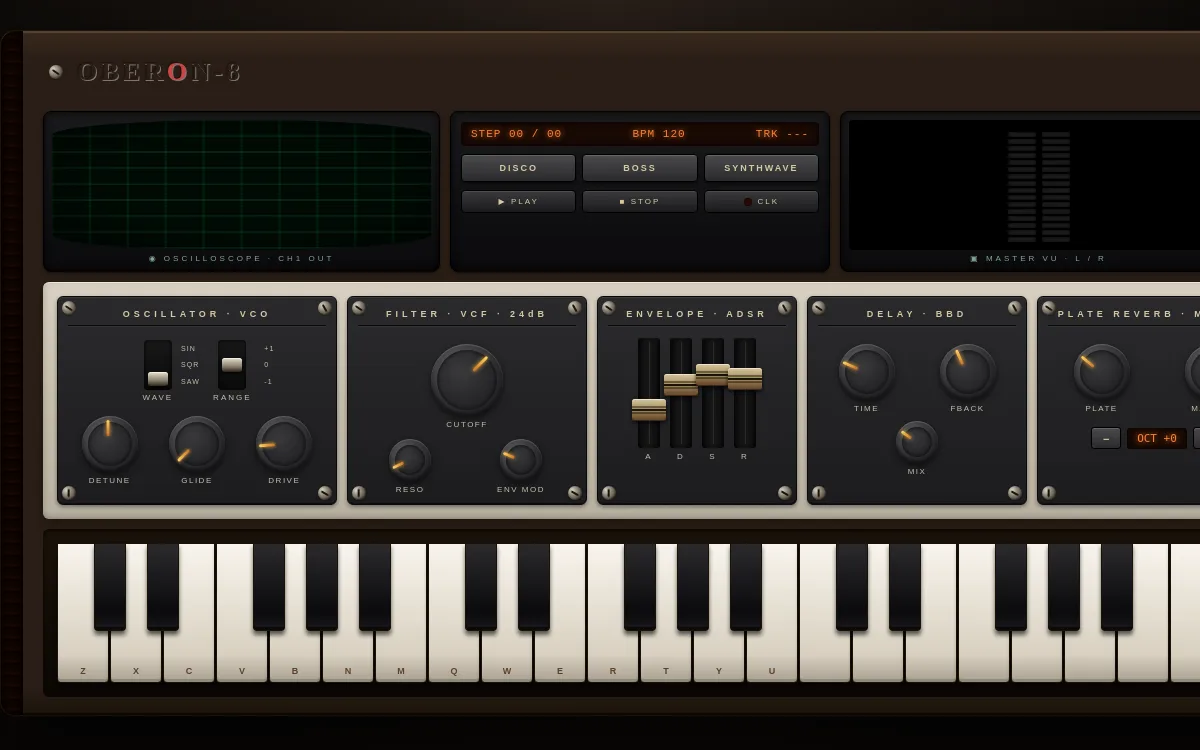
Task: Click the envelope Decay (D) fader
Action: pos(681,385)
